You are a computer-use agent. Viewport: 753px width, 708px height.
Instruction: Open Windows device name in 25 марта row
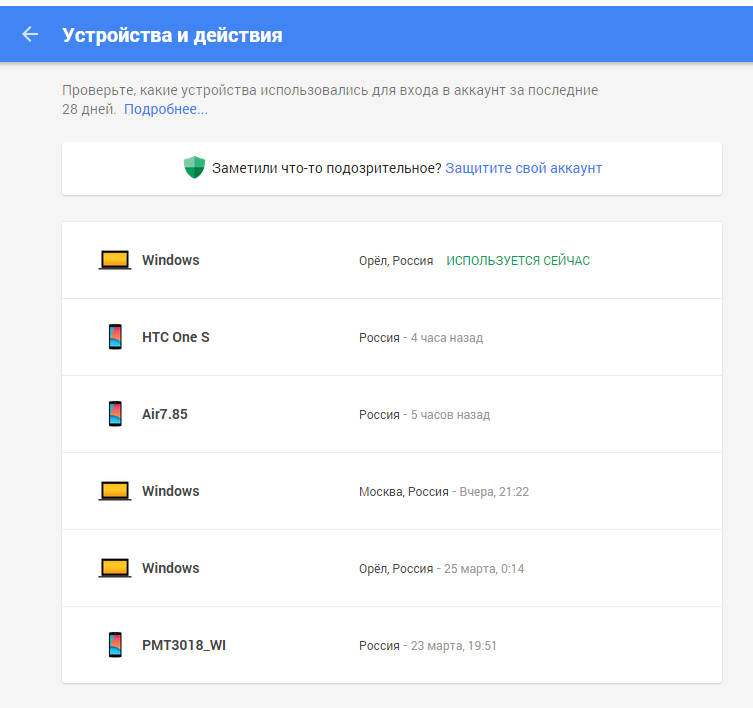coord(170,568)
